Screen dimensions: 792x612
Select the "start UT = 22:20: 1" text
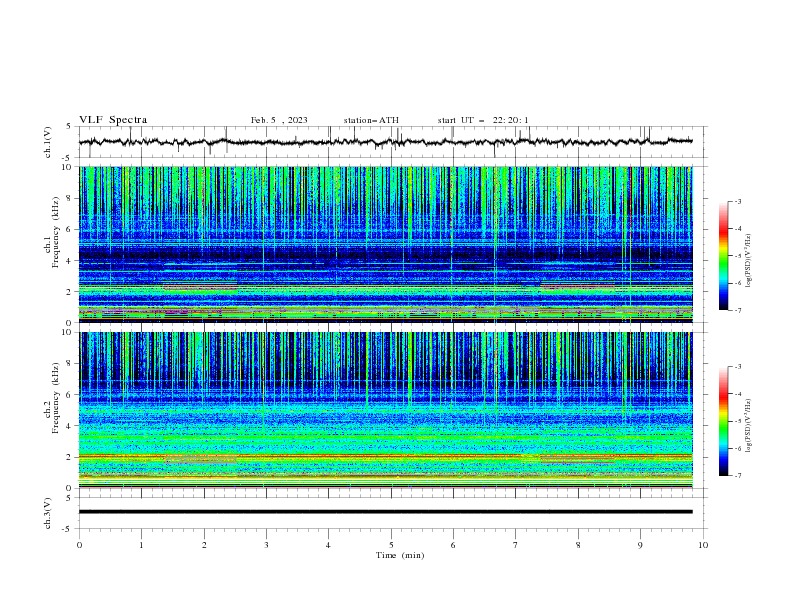click(483, 120)
